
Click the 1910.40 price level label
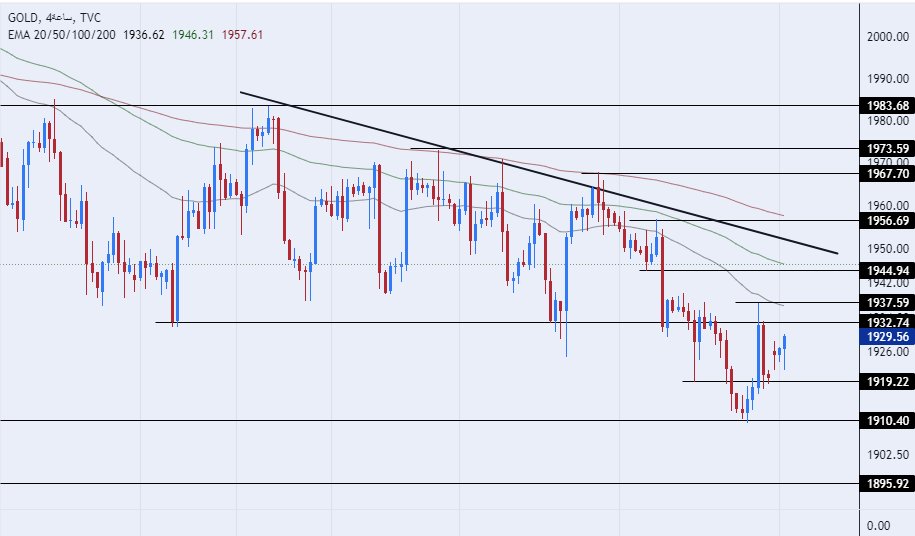(887, 420)
